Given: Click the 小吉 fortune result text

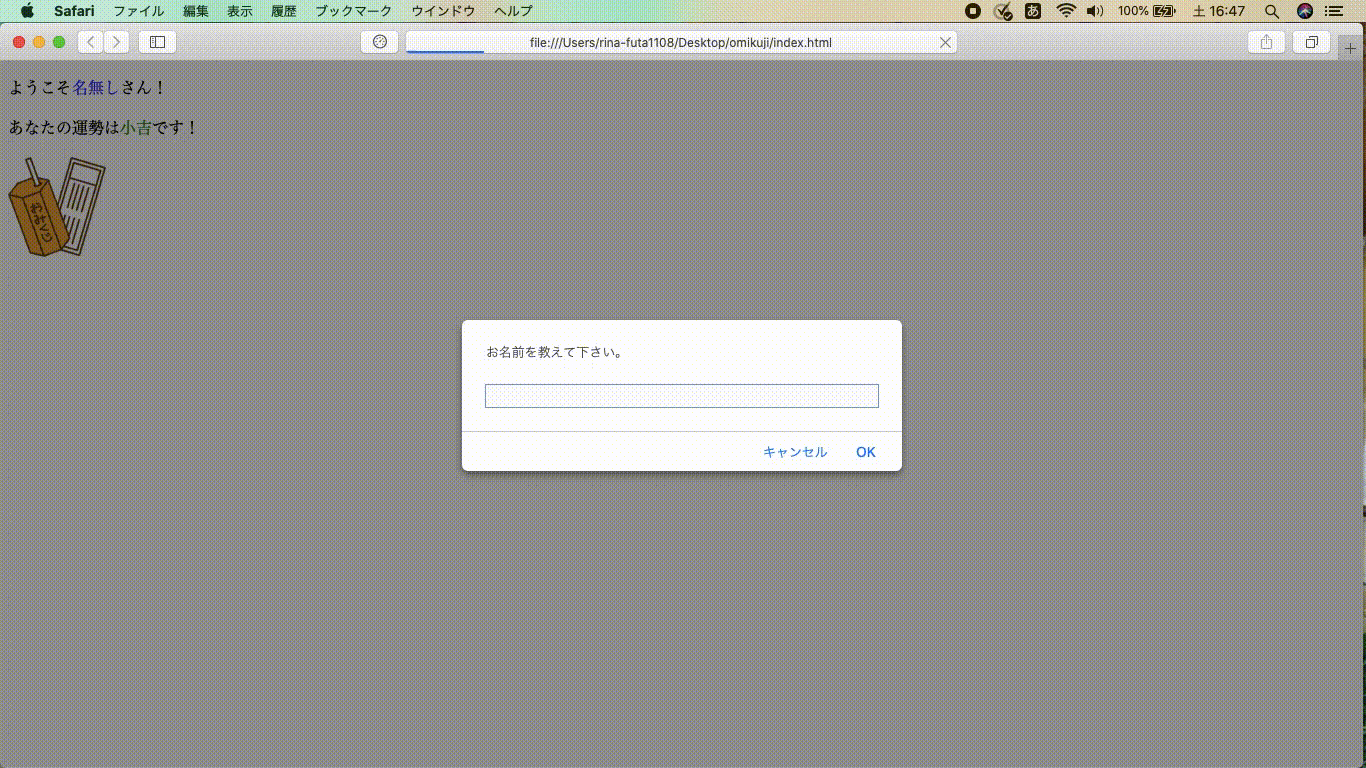Looking at the screenshot, I should pyautogui.click(x=136, y=128).
